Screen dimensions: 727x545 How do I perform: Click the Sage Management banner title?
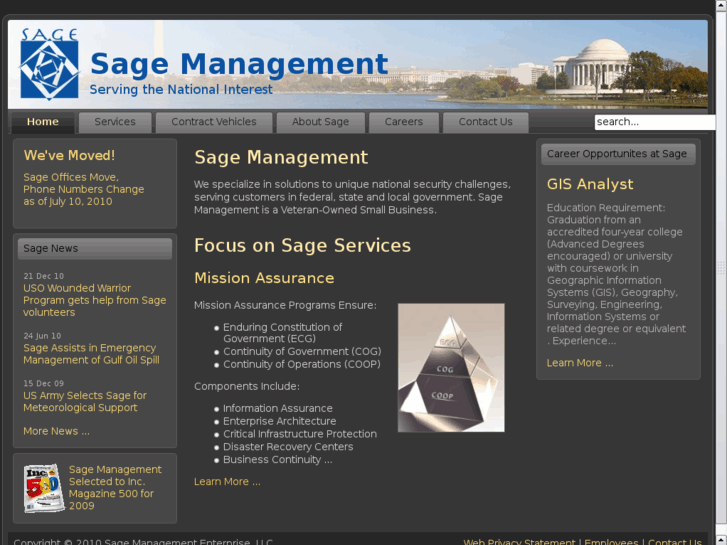click(239, 64)
